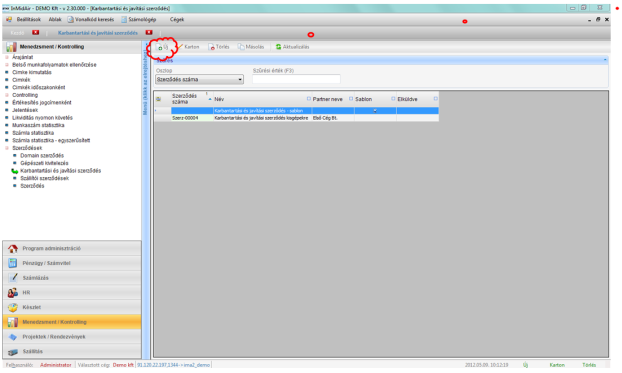Viewport: 622px width, 373px height.
Task: Open Címkék tree item
Action: [21, 80]
